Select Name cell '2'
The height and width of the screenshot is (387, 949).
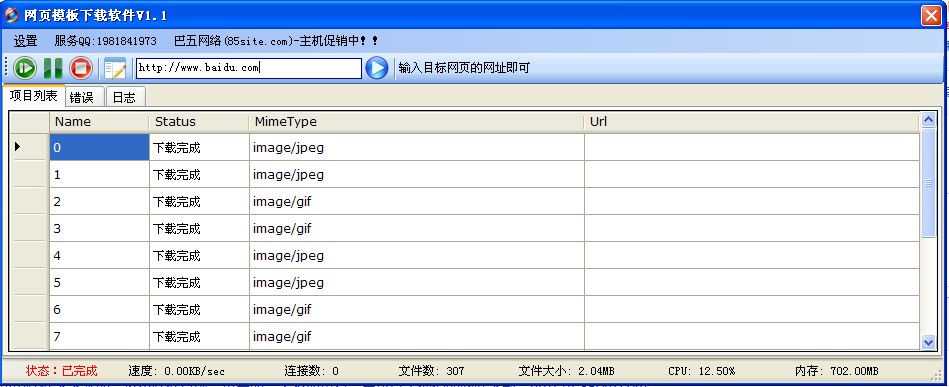[99, 202]
